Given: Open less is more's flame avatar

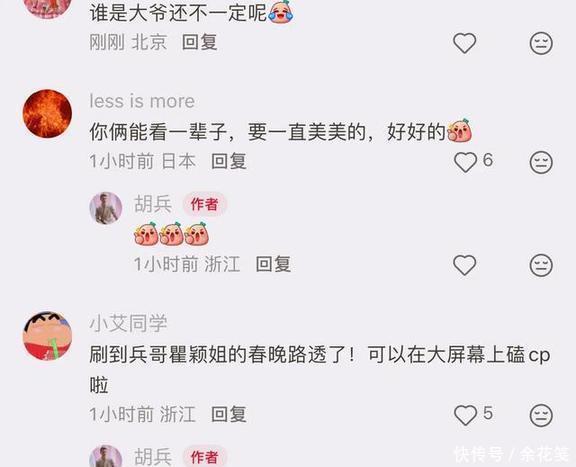Looking at the screenshot, I should click(47, 114).
